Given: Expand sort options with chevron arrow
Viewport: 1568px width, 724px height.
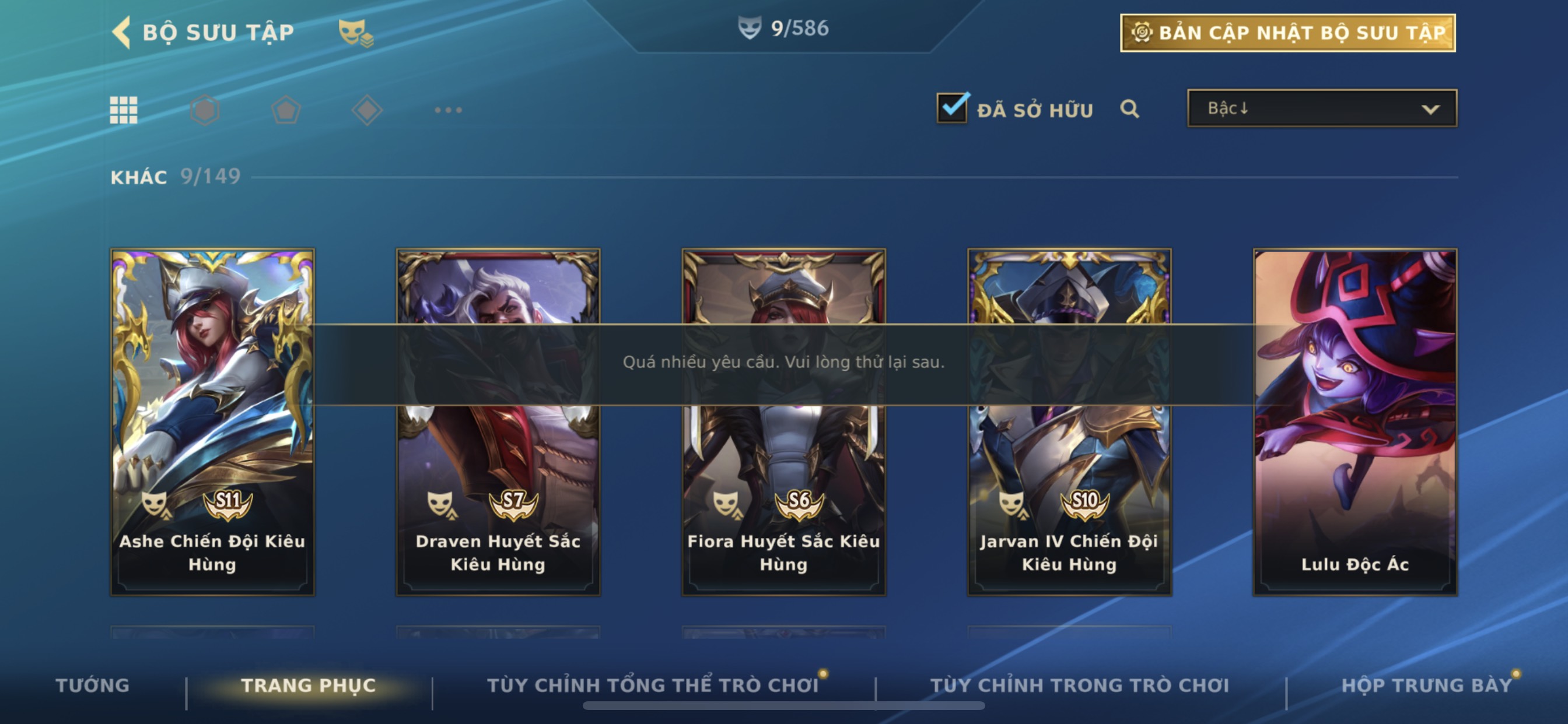Looking at the screenshot, I should 1430,110.
